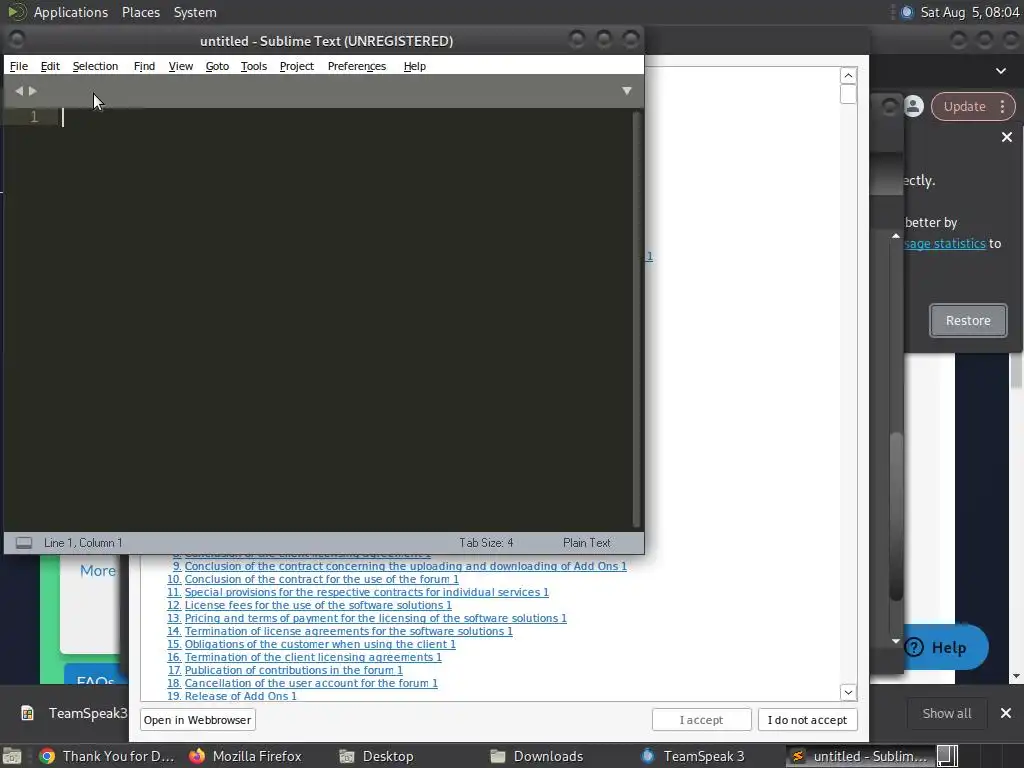The width and height of the screenshot is (1024, 768).
Task: Open 'Cancellation of the user account for the forum 1'
Action: coord(311,683)
